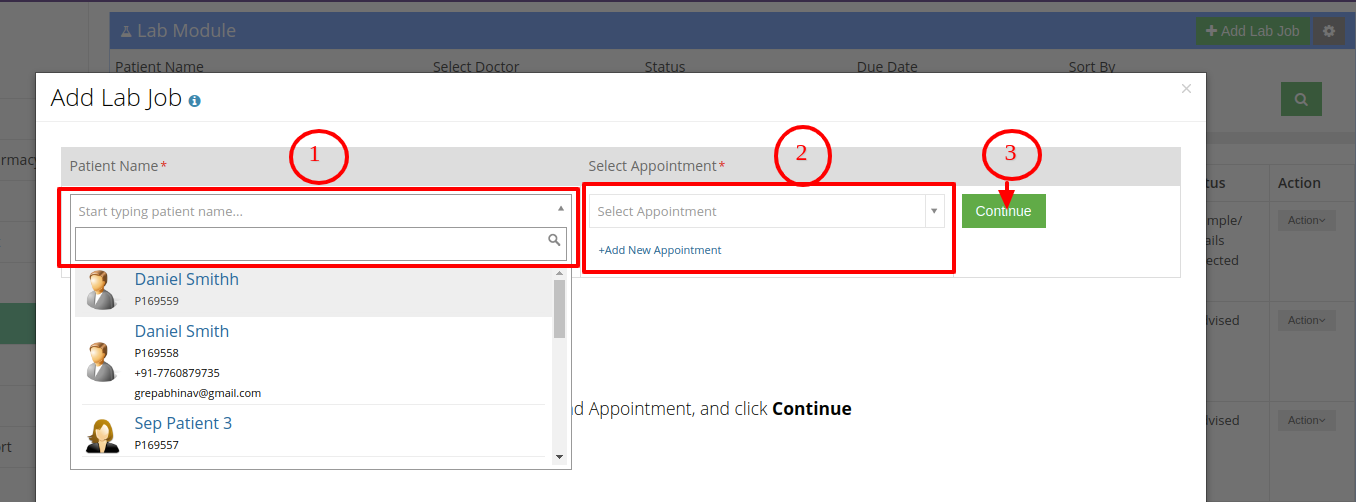
Task: Open the first Action dropdown in table
Action: click(x=1307, y=220)
